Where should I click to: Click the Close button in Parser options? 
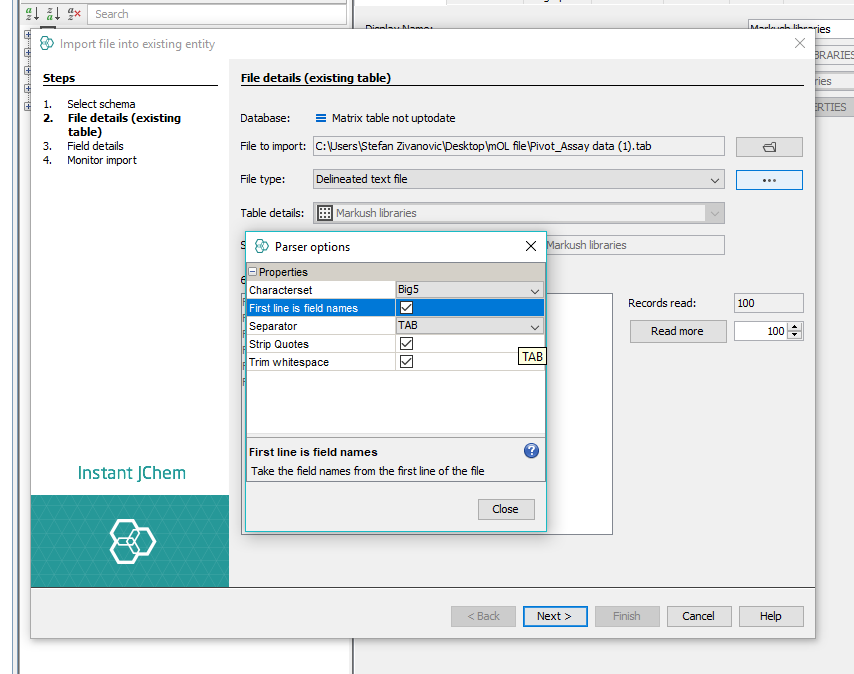click(x=505, y=509)
